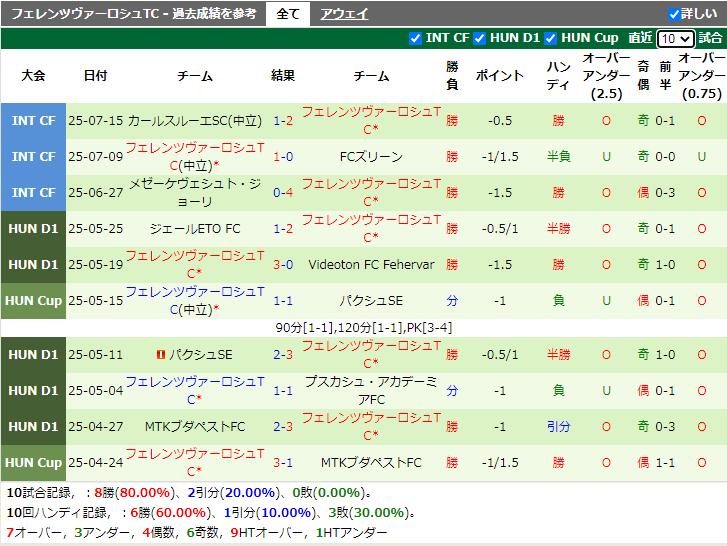Click the HUN Cup label on 25-05-15 row

pos(33,301)
